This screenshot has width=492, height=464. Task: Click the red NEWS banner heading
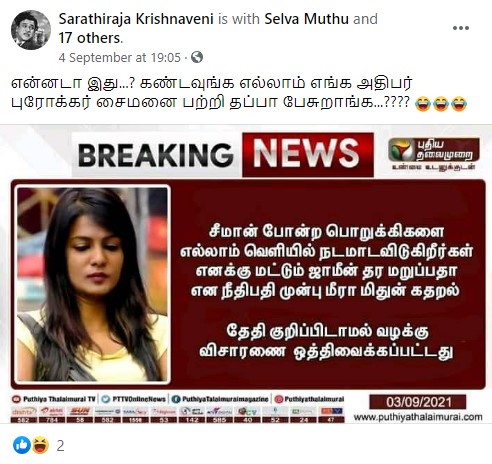coord(308,154)
